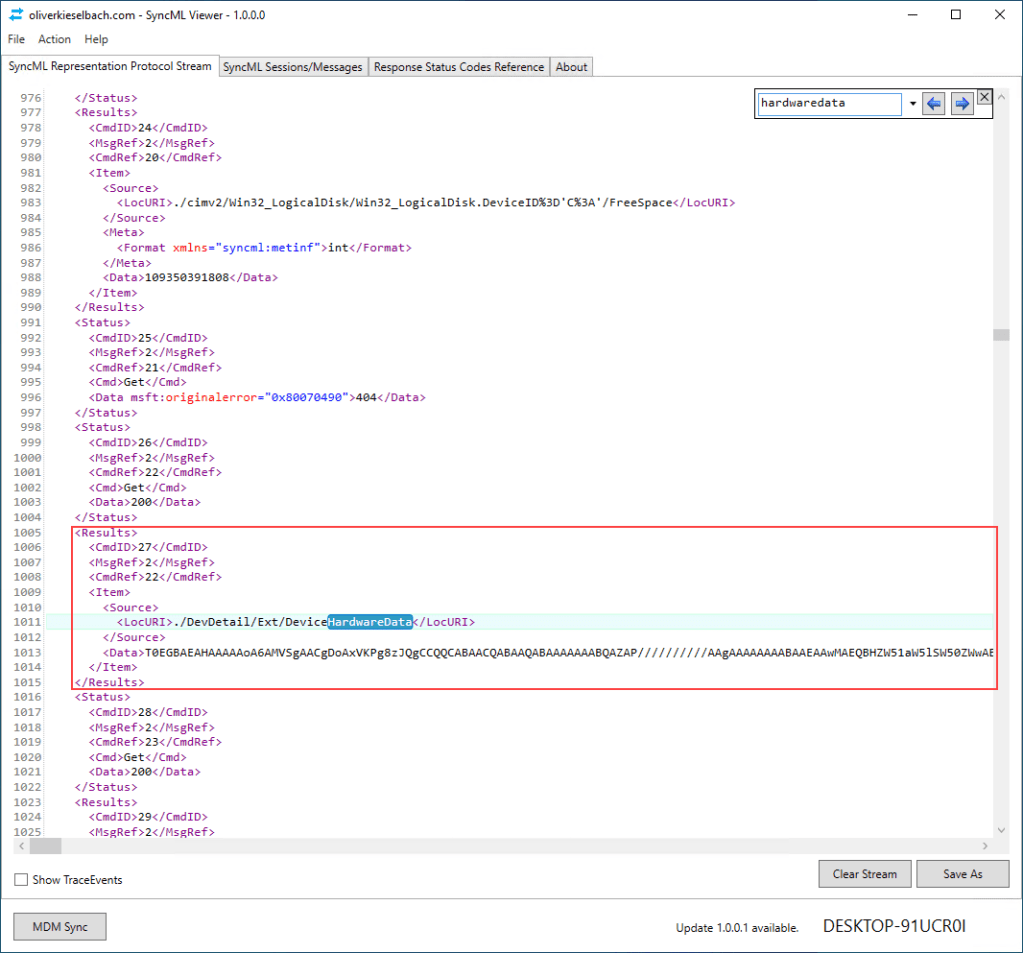This screenshot has height=953, width=1023.
Task: Open the Response Status Codes Reference tab
Action: pyautogui.click(x=459, y=66)
